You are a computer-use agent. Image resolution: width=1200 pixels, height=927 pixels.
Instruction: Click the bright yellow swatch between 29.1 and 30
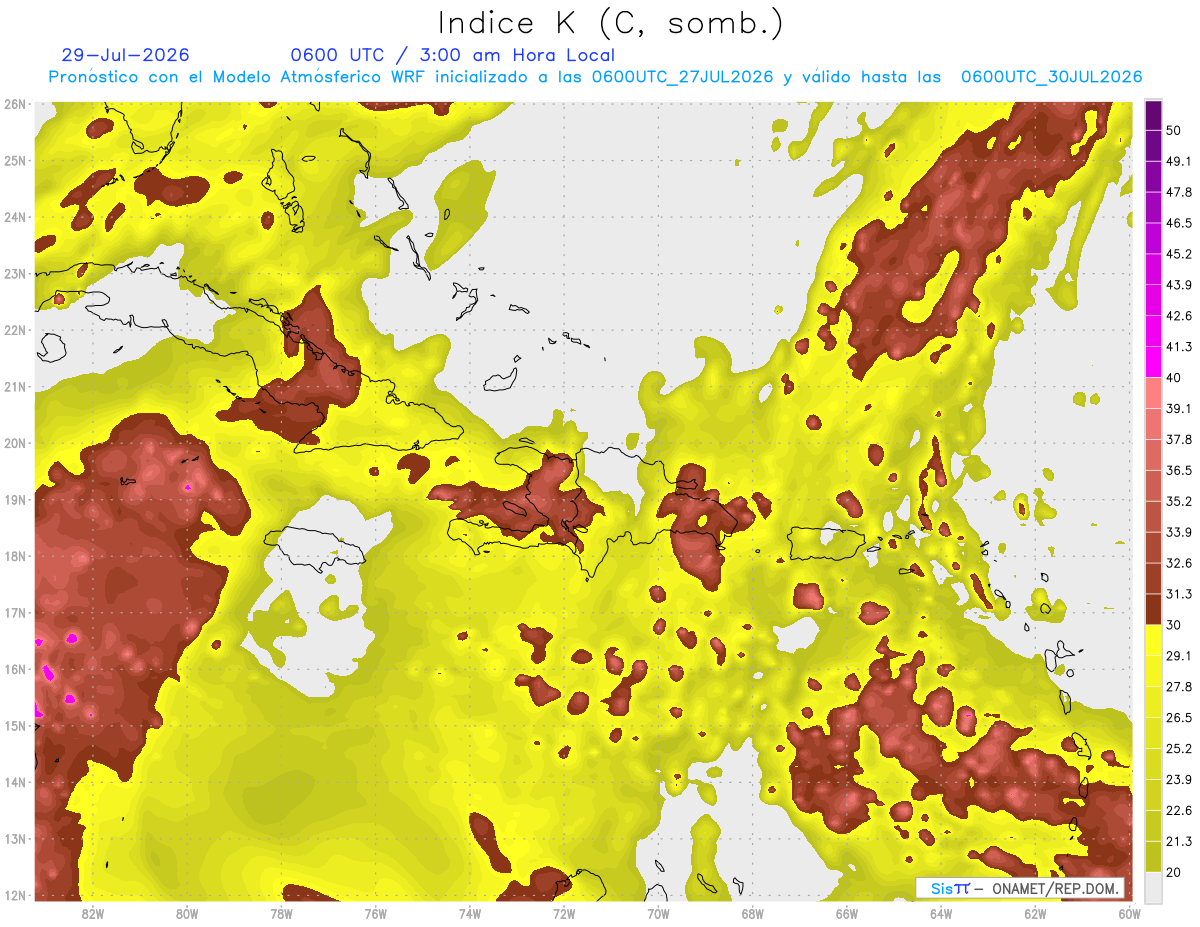click(x=1153, y=640)
